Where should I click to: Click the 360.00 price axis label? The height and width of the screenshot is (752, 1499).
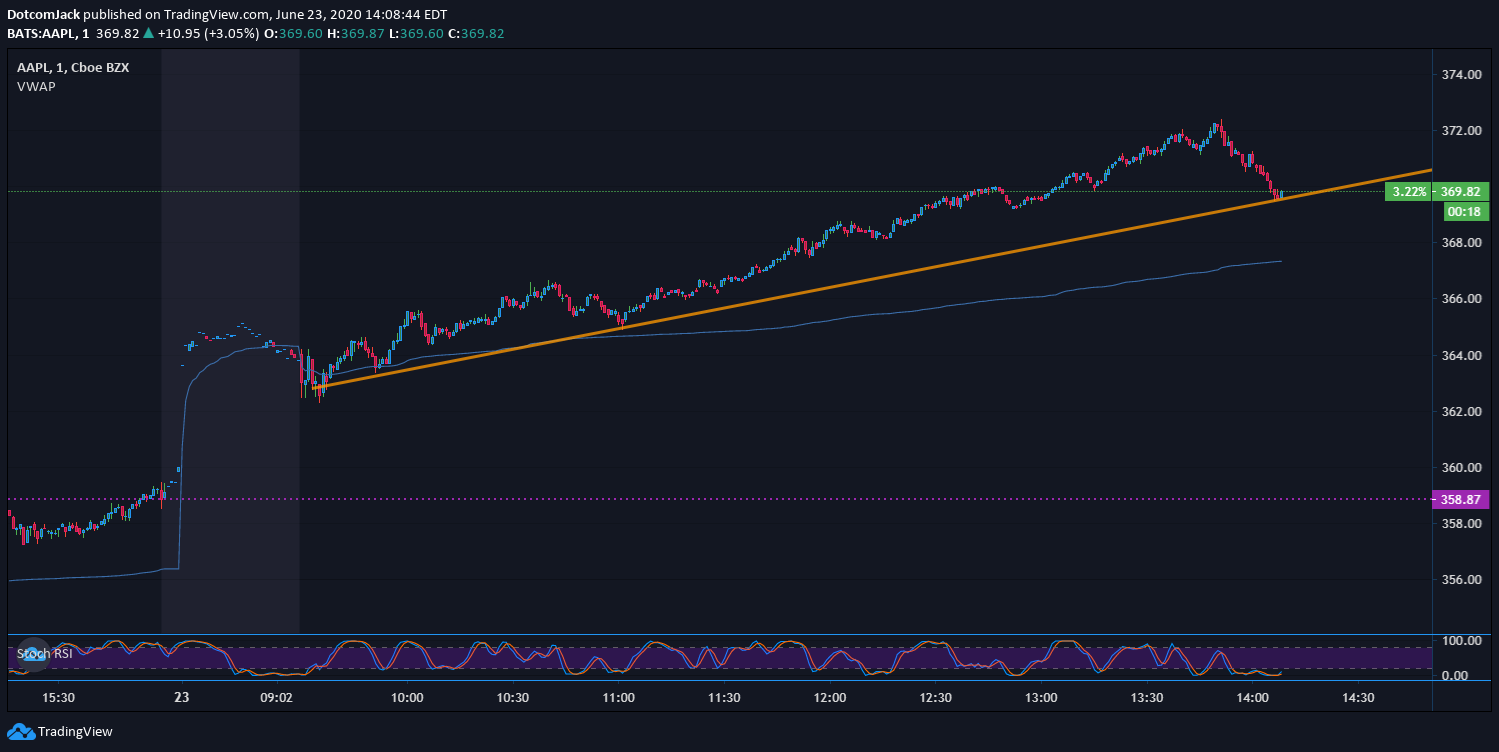(x=1461, y=468)
